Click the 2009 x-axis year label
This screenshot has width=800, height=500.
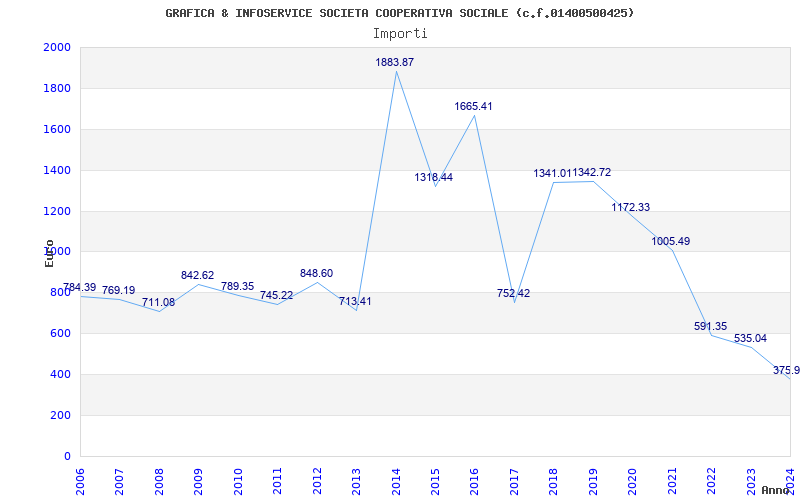tap(198, 482)
